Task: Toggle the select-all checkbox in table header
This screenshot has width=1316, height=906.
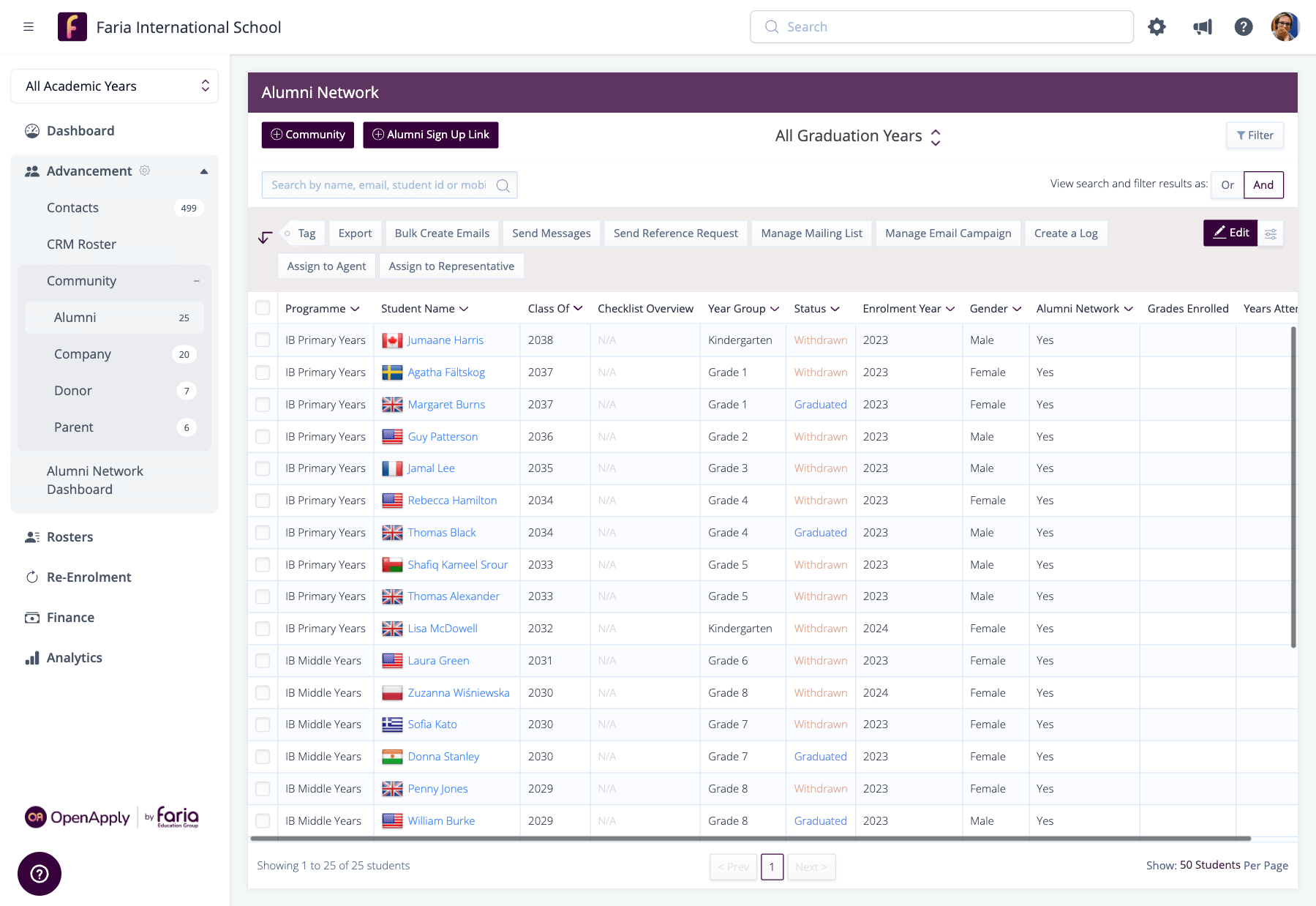Action: coord(262,308)
